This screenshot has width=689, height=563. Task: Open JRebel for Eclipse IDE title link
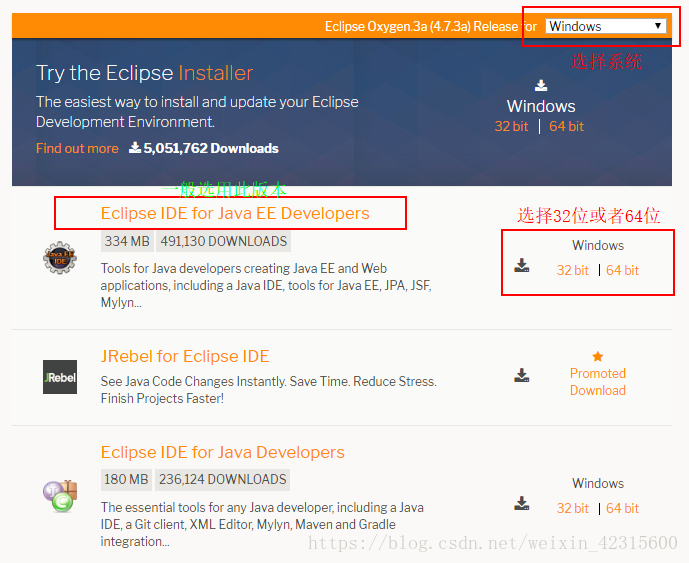pos(185,356)
